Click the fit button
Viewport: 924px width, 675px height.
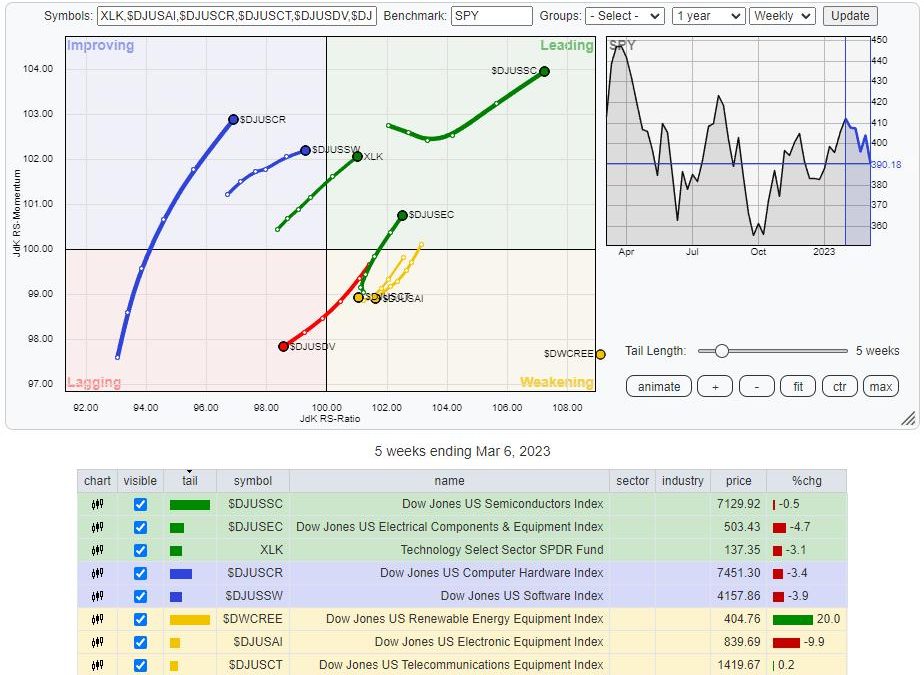click(x=798, y=387)
